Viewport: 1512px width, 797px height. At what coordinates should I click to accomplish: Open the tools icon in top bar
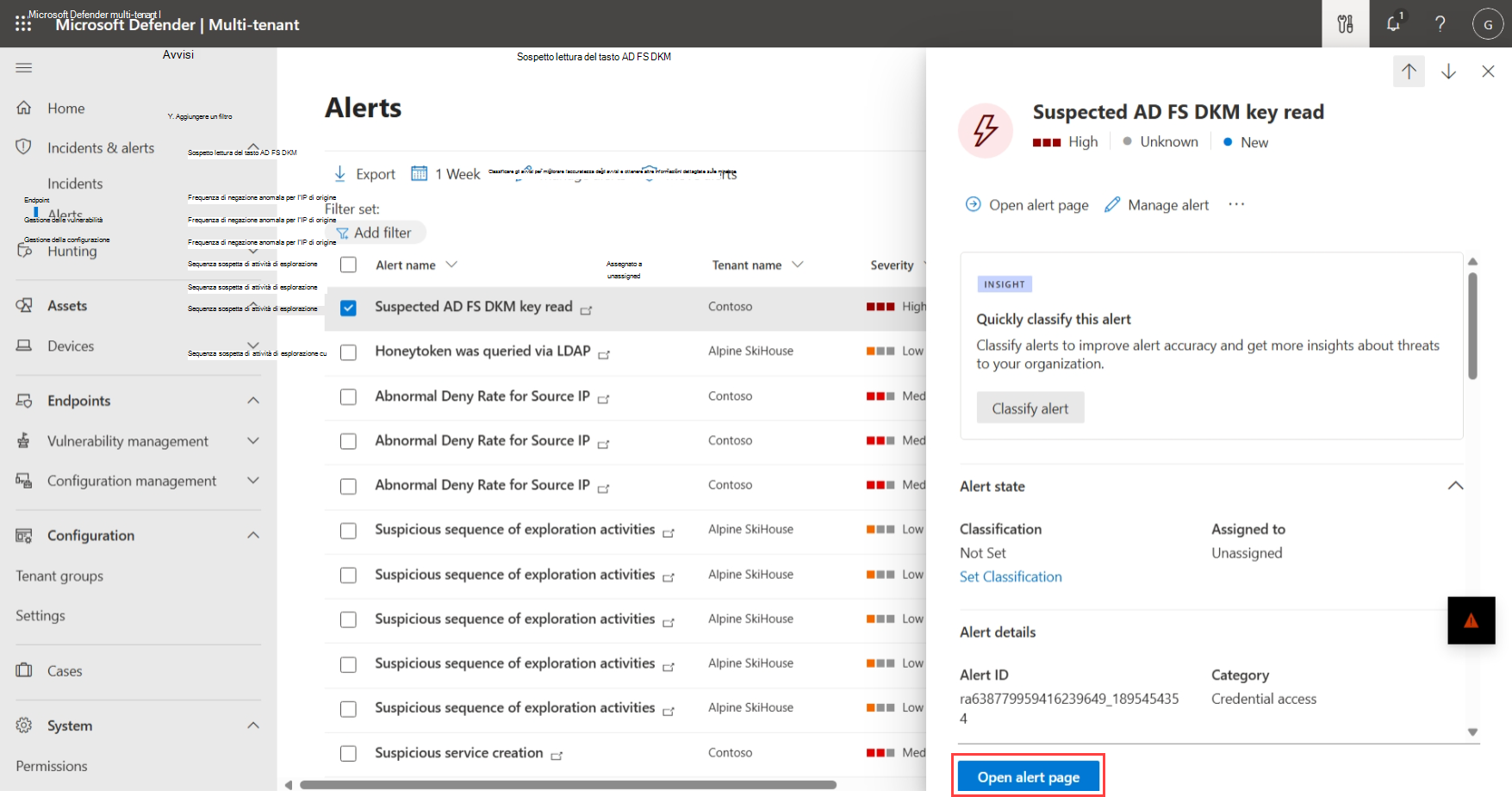pos(1345,24)
